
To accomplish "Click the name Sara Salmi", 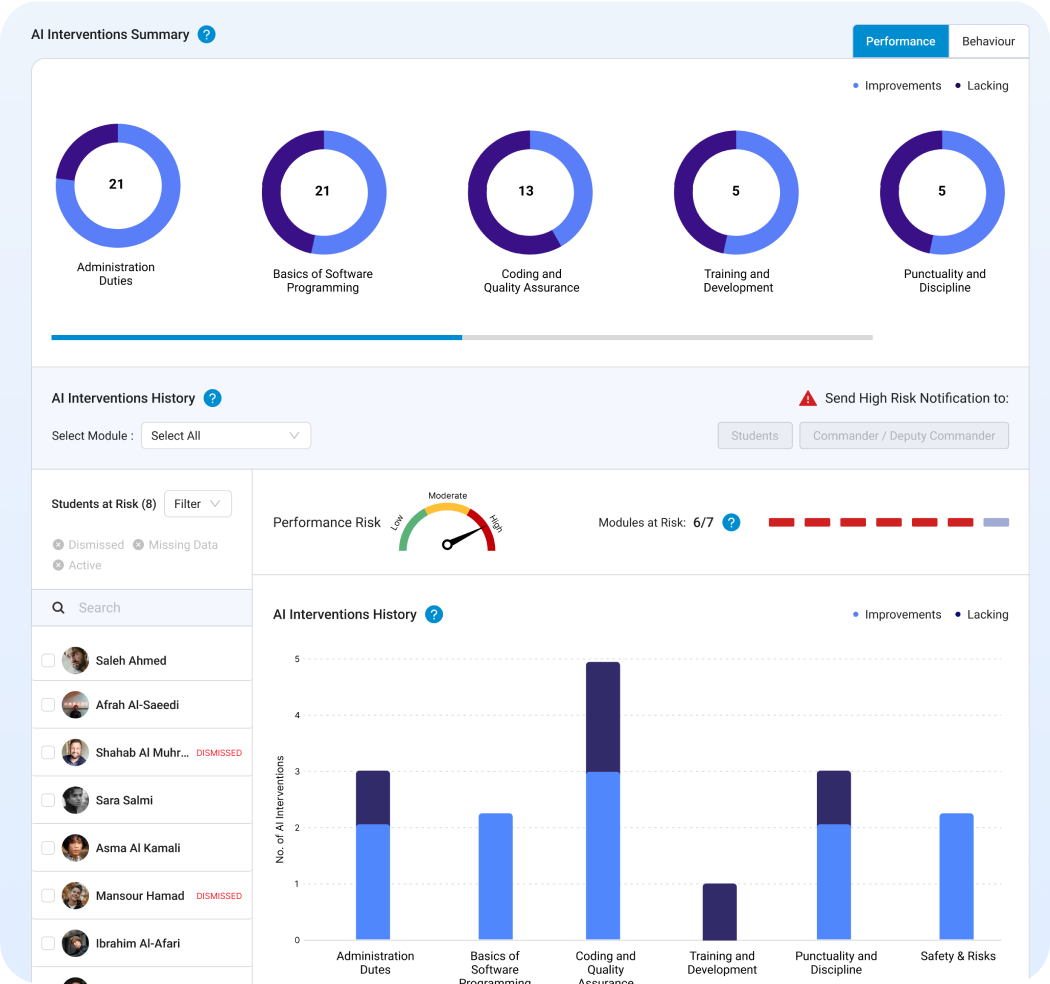I will [x=125, y=800].
